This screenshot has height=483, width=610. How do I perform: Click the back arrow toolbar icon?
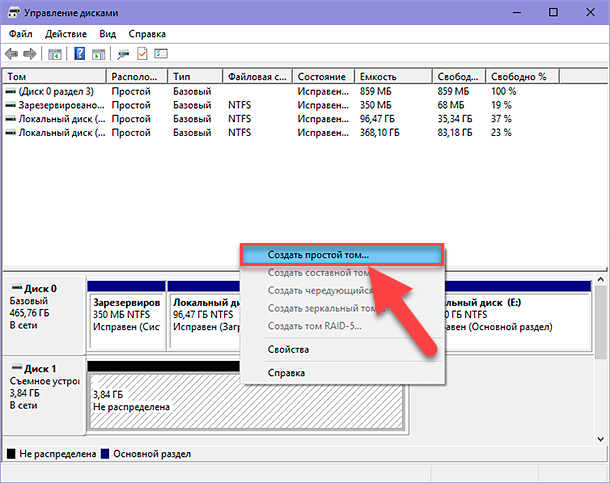pyautogui.click(x=12, y=53)
